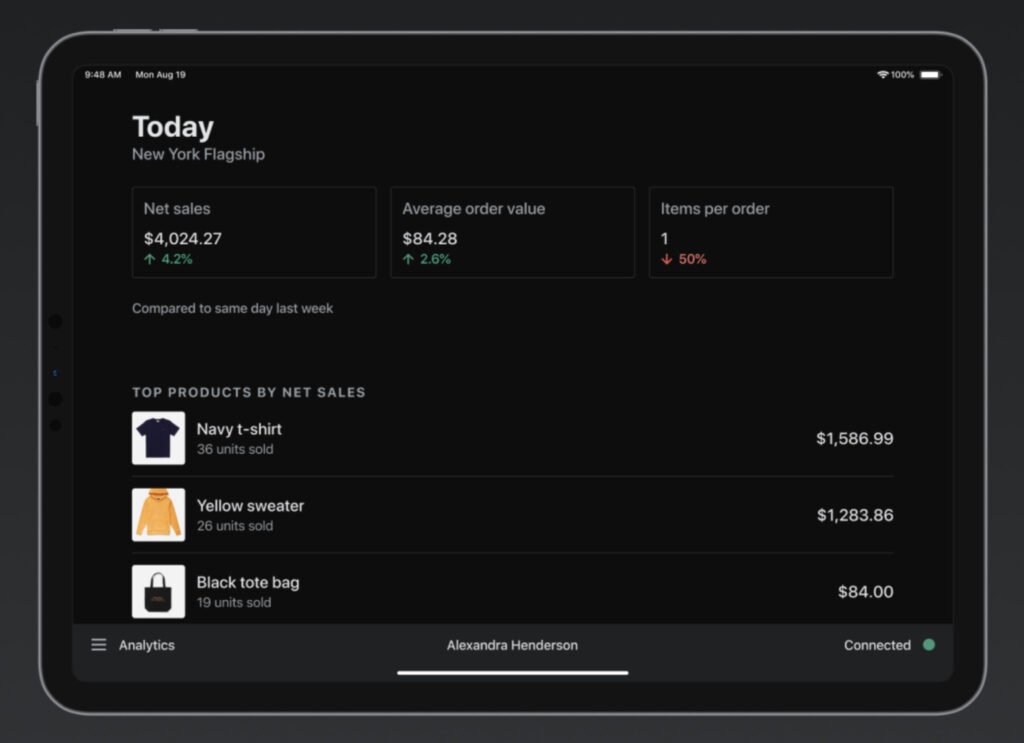Tap the battery icon in status bar
Image resolution: width=1024 pixels, height=743 pixels.
[x=930, y=75]
